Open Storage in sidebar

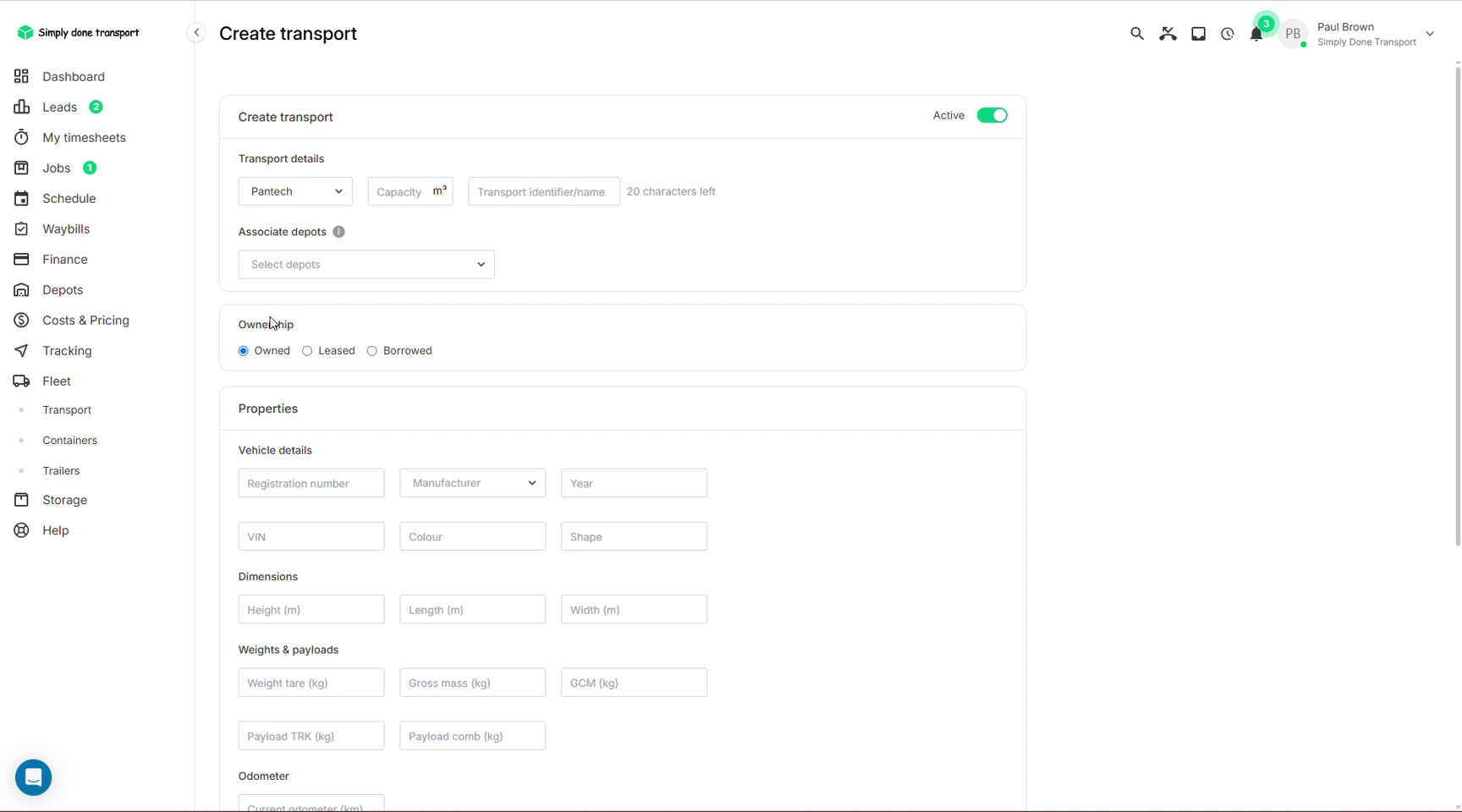[x=64, y=500]
